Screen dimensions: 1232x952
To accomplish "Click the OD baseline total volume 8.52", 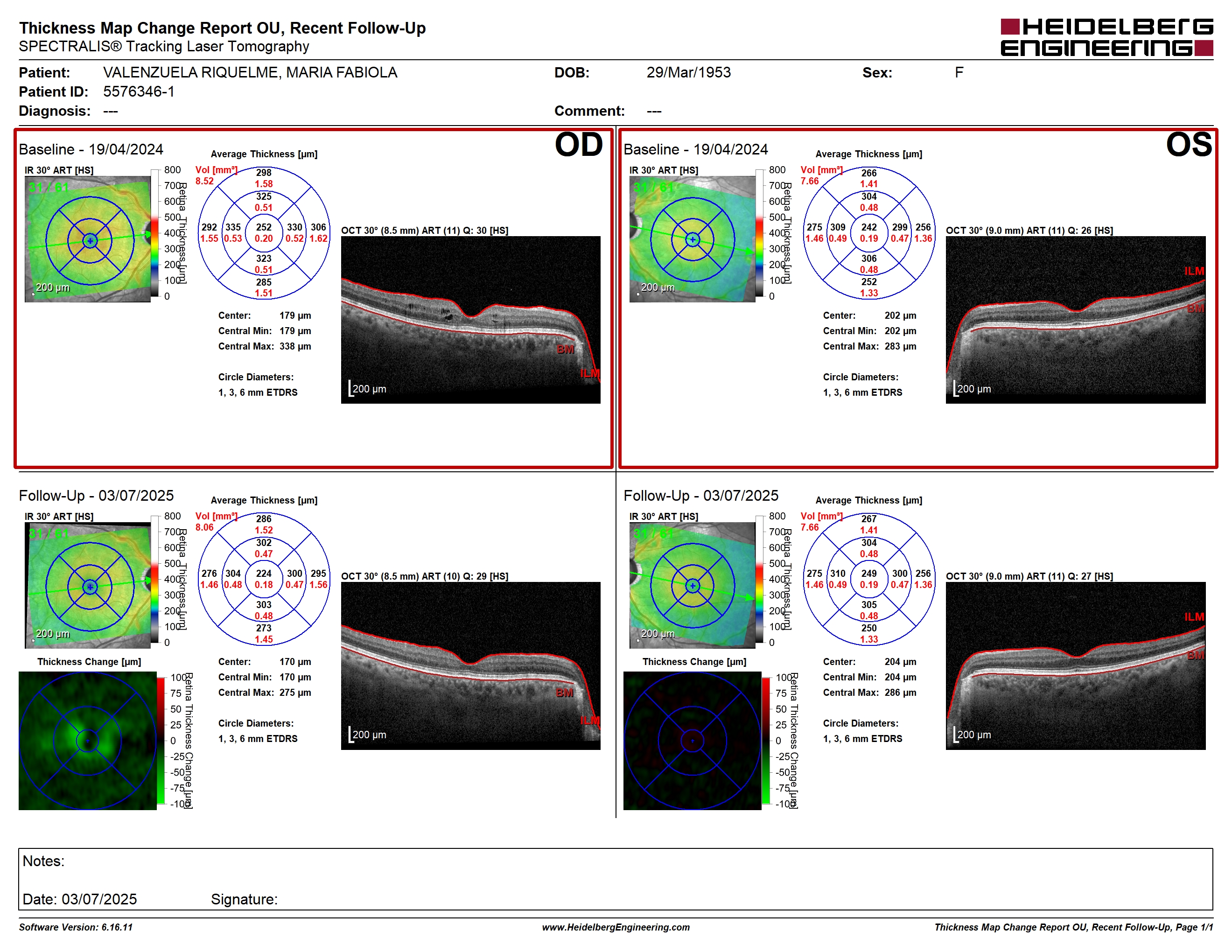I will click(x=205, y=181).
